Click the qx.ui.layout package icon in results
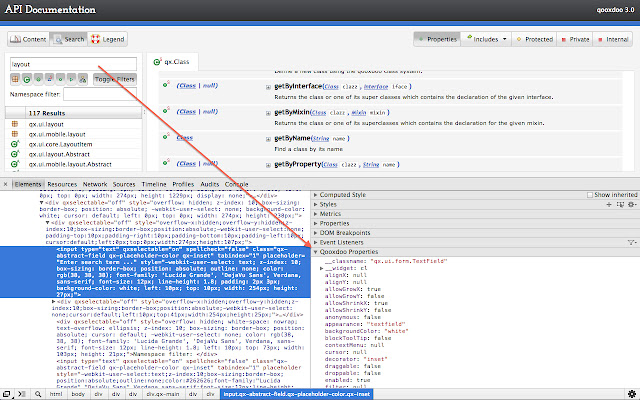 click(x=15, y=125)
